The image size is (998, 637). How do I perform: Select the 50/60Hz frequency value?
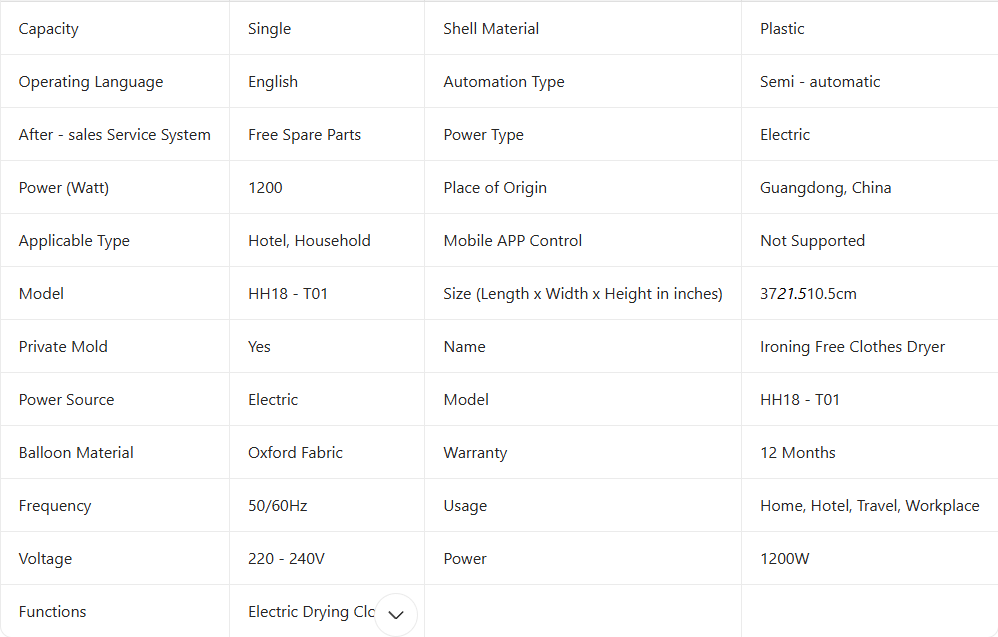pos(277,506)
